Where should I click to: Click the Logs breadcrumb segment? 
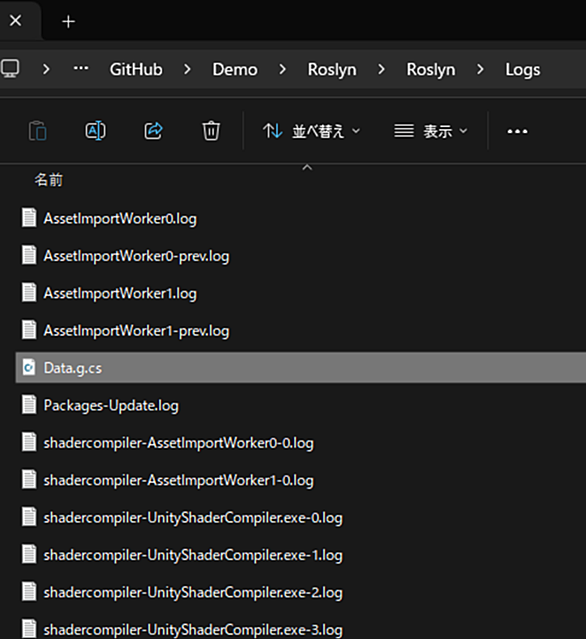(x=522, y=70)
